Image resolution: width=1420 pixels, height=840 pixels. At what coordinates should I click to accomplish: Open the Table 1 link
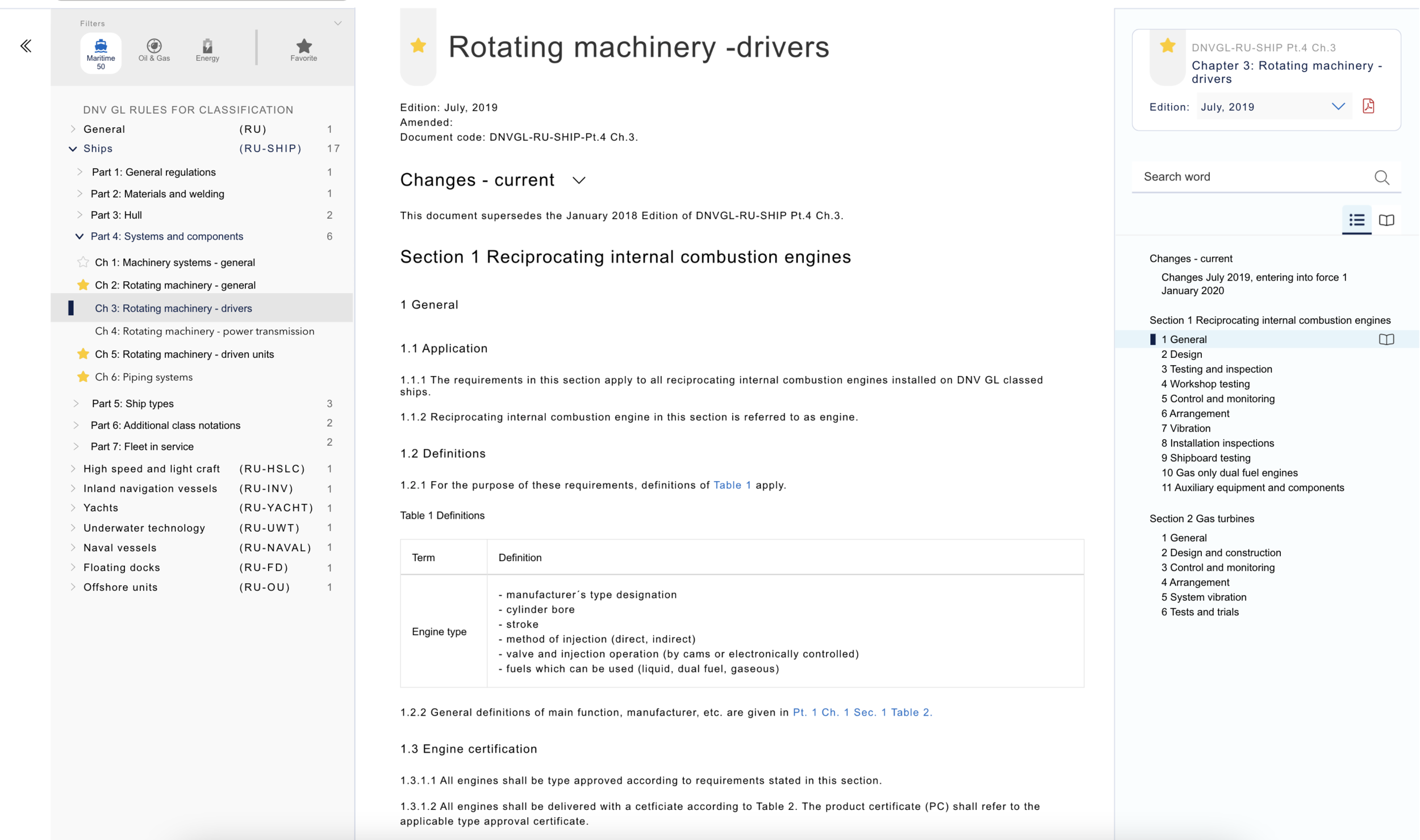click(x=732, y=485)
